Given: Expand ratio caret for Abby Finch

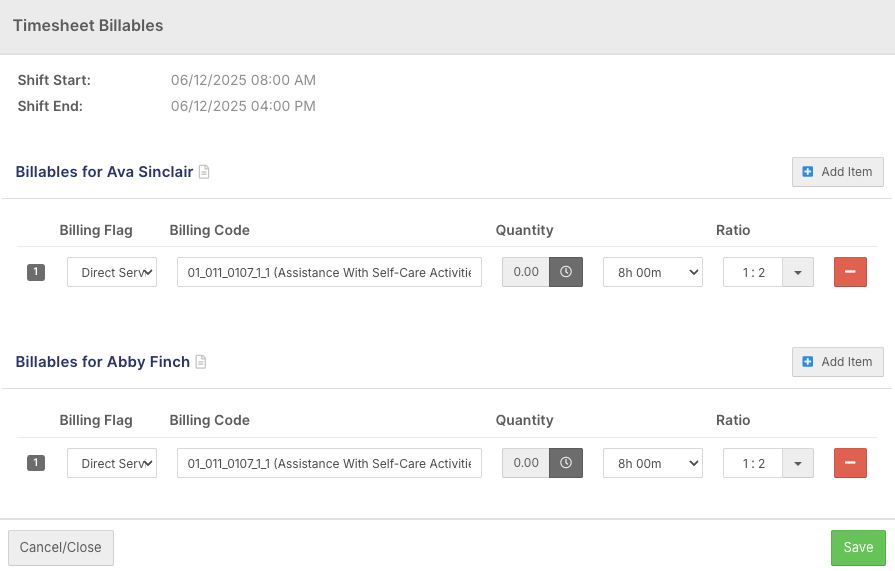Looking at the screenshot, I should (798, 463).
